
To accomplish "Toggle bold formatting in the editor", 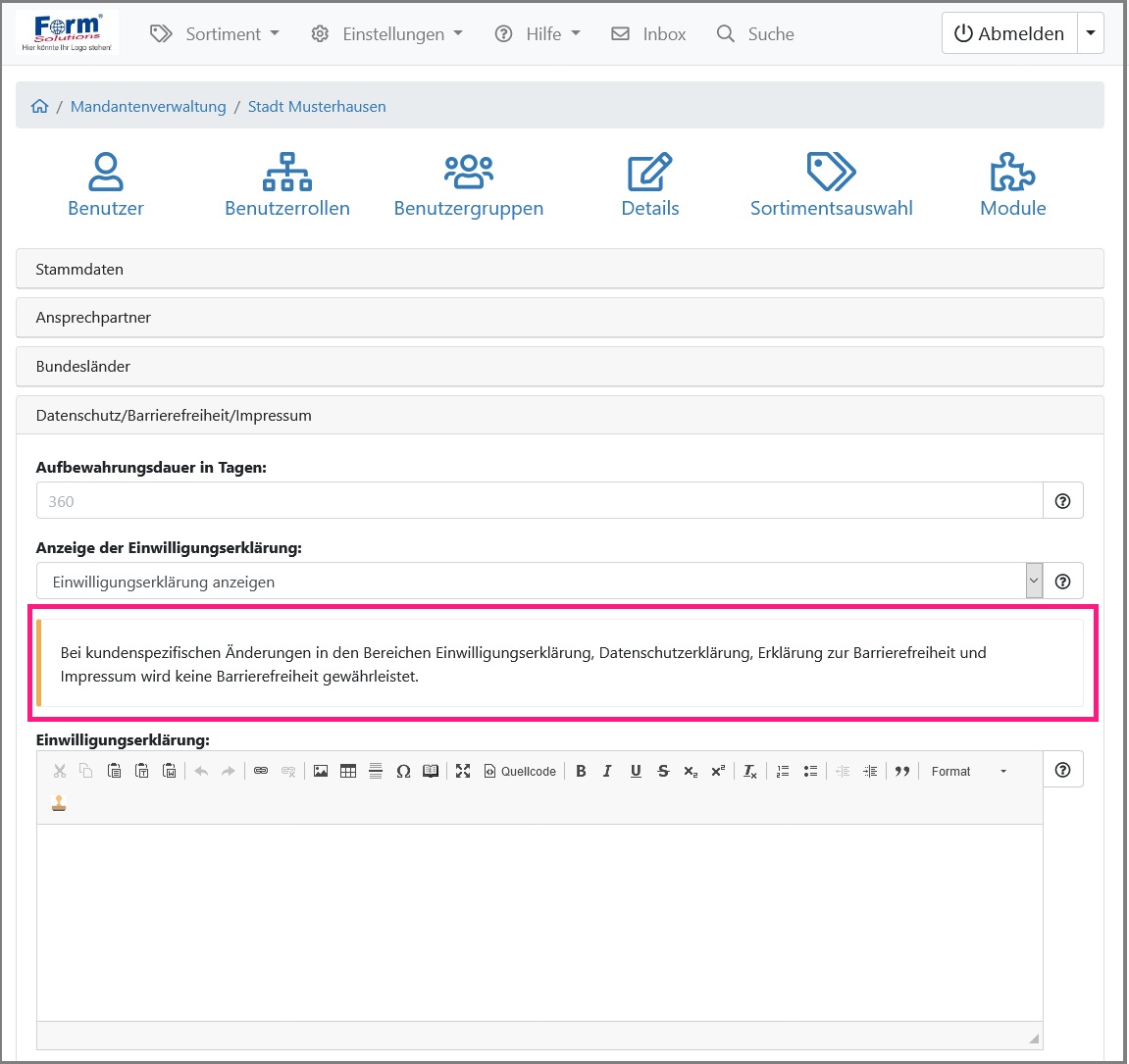I will [581, 772].
